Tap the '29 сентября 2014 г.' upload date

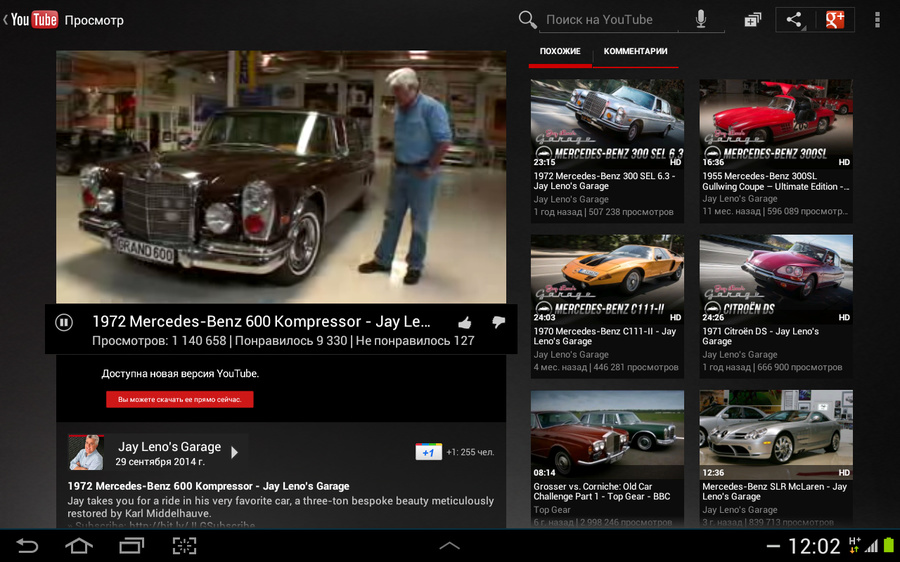160,462
